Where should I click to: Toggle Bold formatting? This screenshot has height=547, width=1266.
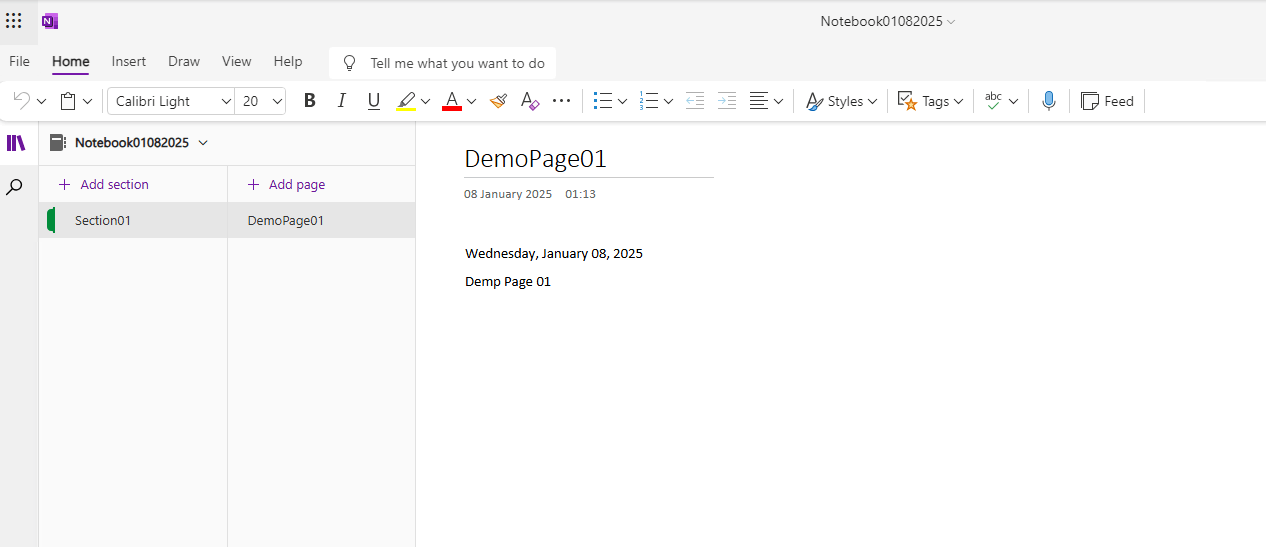[x=310, y=101]
